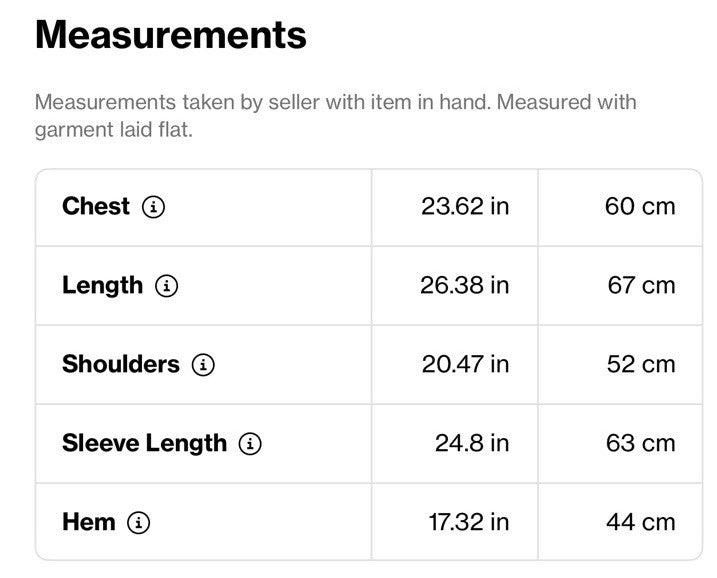
Task: Click the info icon next to Chest
Action: point(153,207)
